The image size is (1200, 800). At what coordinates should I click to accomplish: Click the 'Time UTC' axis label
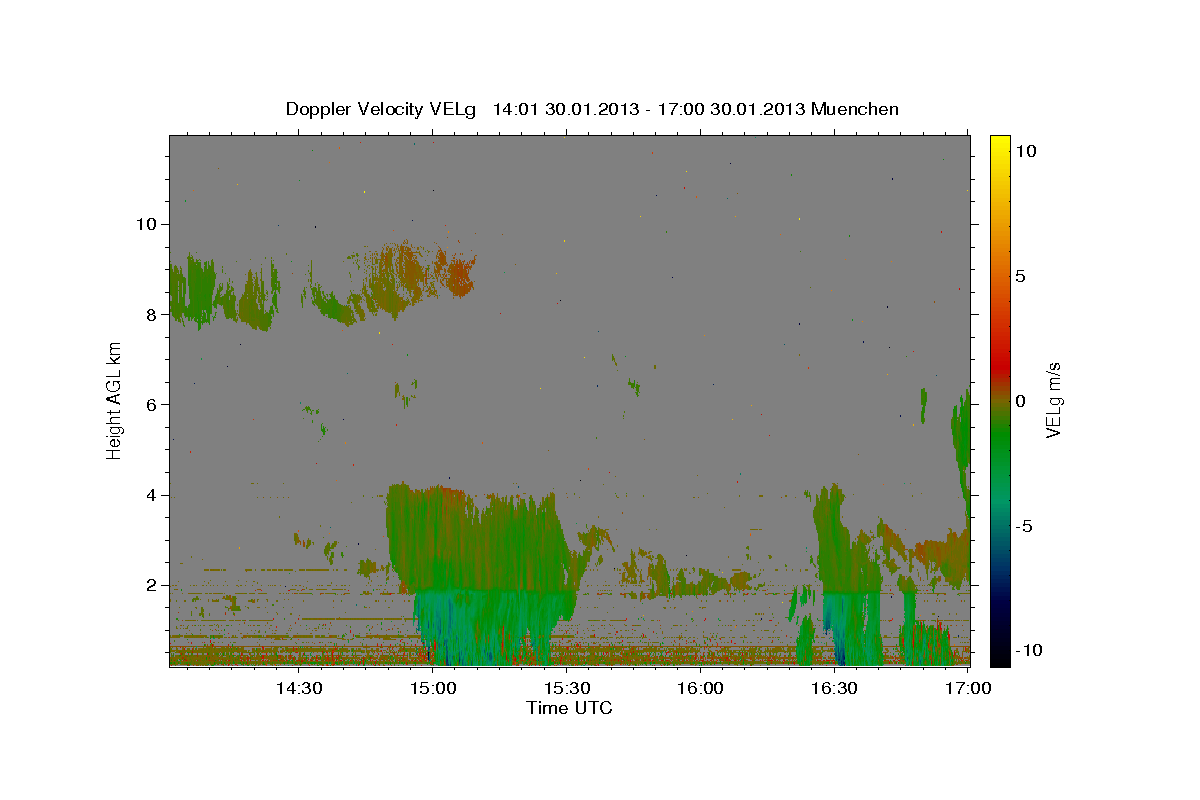pyautogui.click(x=569, y=708)
